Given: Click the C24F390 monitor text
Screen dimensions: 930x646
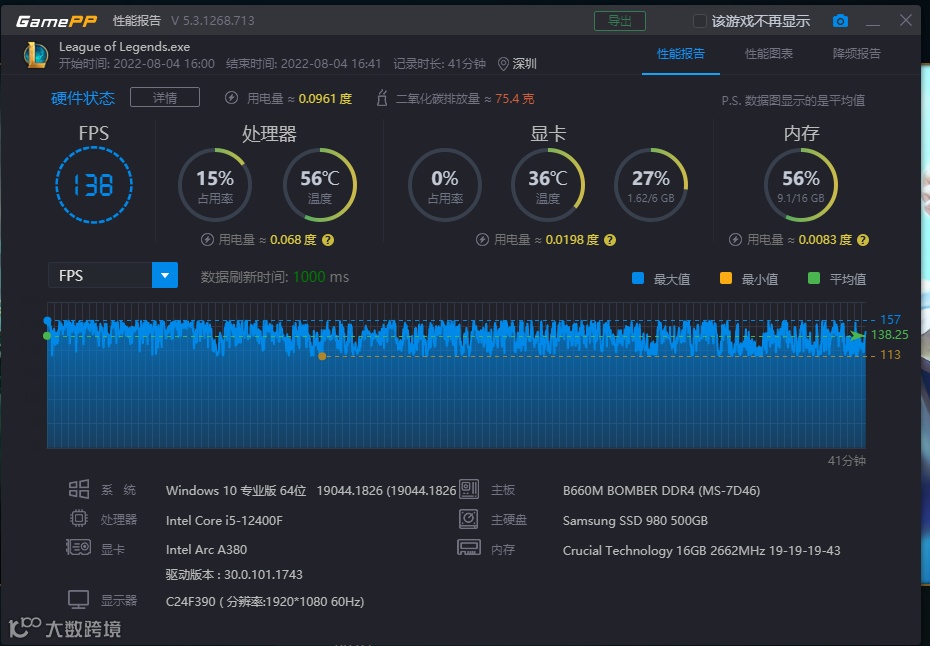Looking at the screenshot, I should coord(265,602).
